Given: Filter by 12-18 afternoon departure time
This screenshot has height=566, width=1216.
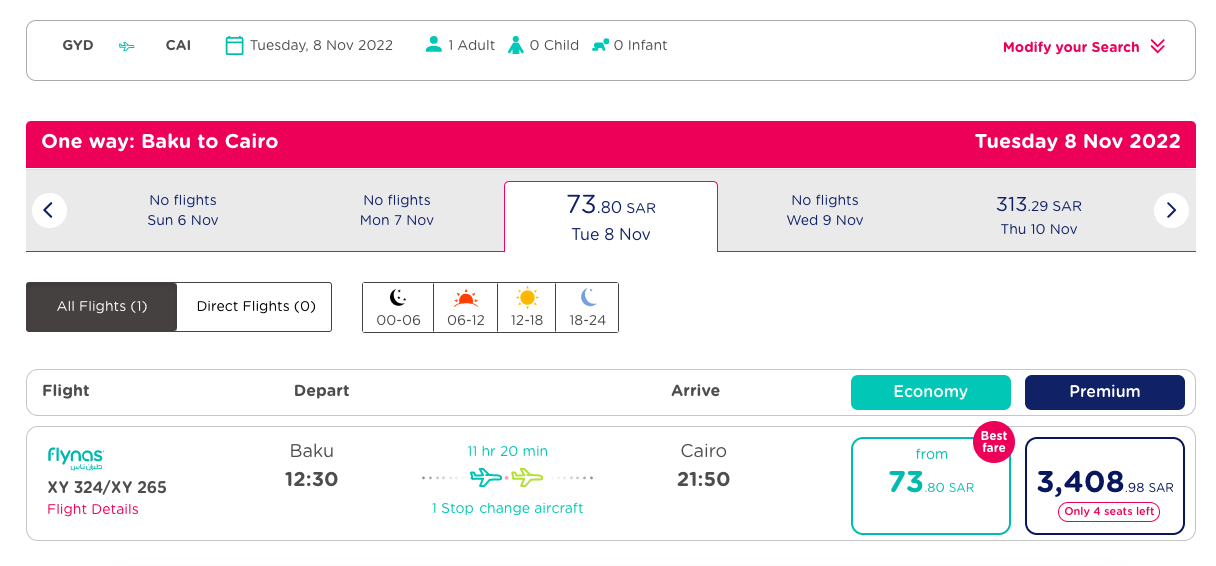Looking at the screenshot, I should pos(526,308).
